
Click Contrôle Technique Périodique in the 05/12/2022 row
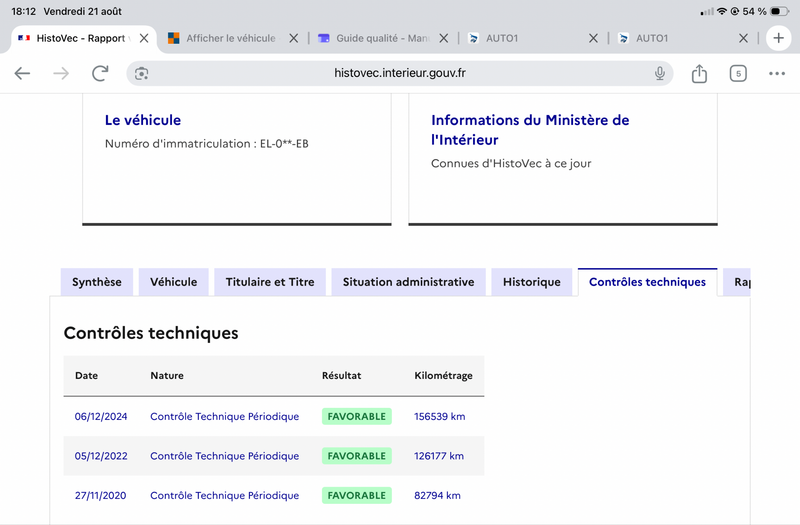tap(224, 456)
